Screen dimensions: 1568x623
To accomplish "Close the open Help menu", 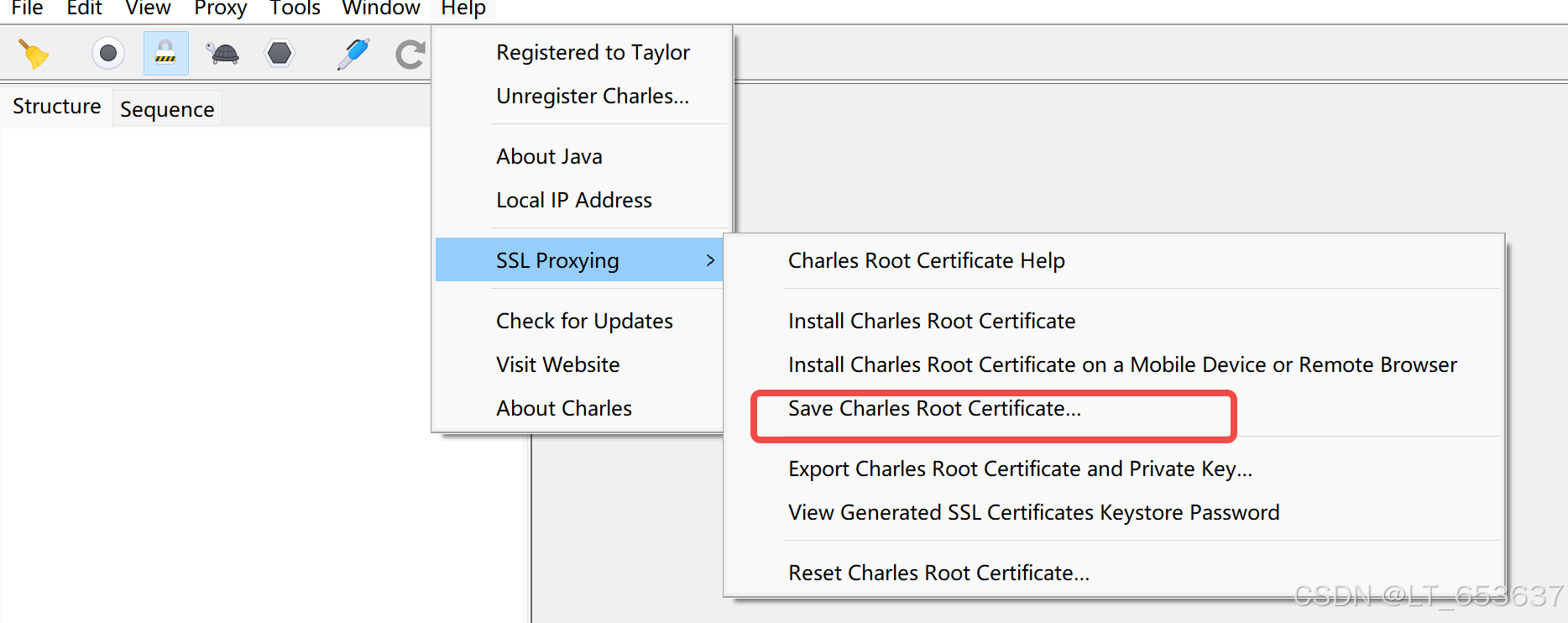I will tap(463, 8).
